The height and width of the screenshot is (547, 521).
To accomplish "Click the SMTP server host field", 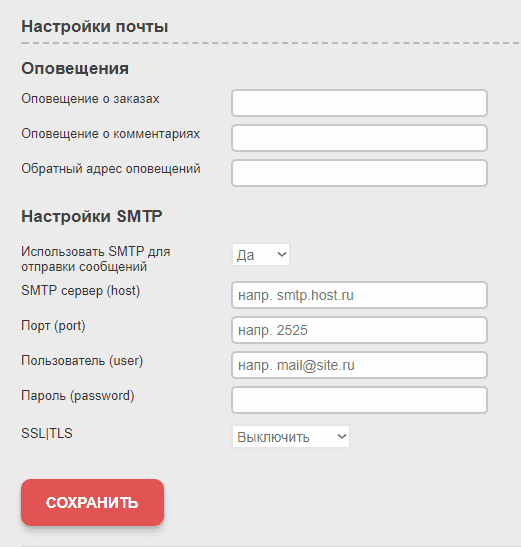I will pos(359,295).
